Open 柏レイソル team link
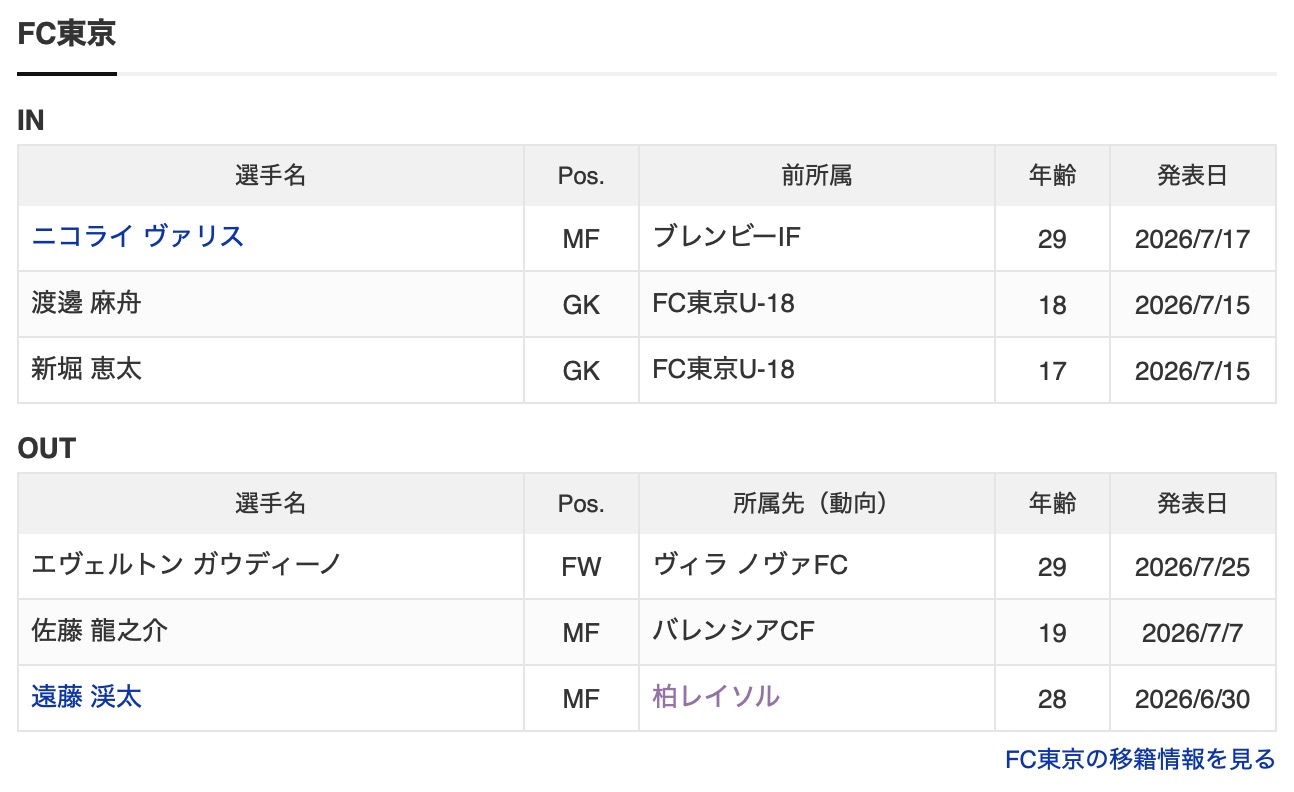This screenshot has width=1294, height=792. tap(716, 696)
